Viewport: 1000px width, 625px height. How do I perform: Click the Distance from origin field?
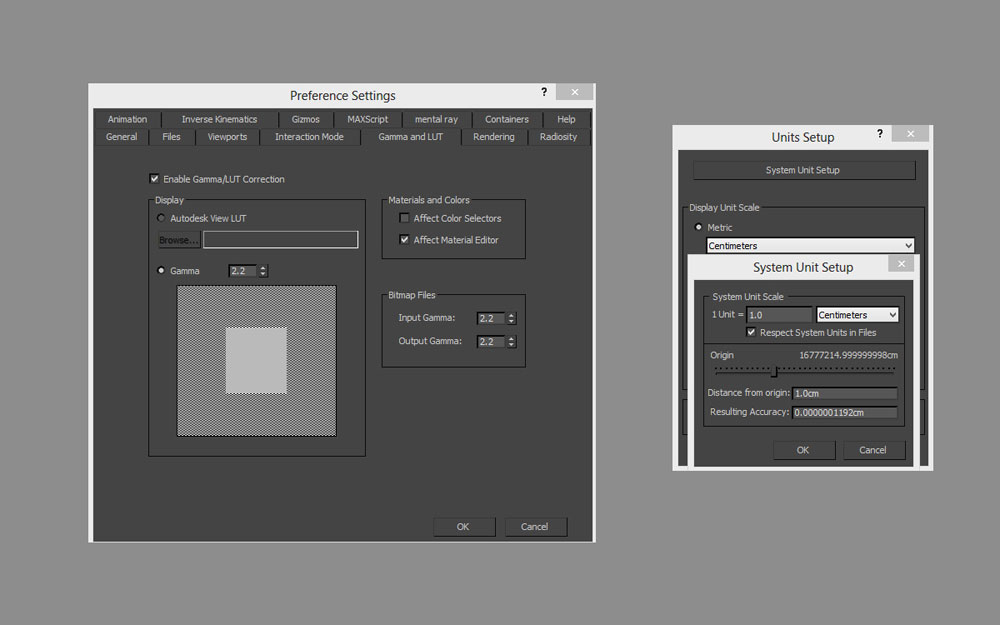tap(844, 394)
